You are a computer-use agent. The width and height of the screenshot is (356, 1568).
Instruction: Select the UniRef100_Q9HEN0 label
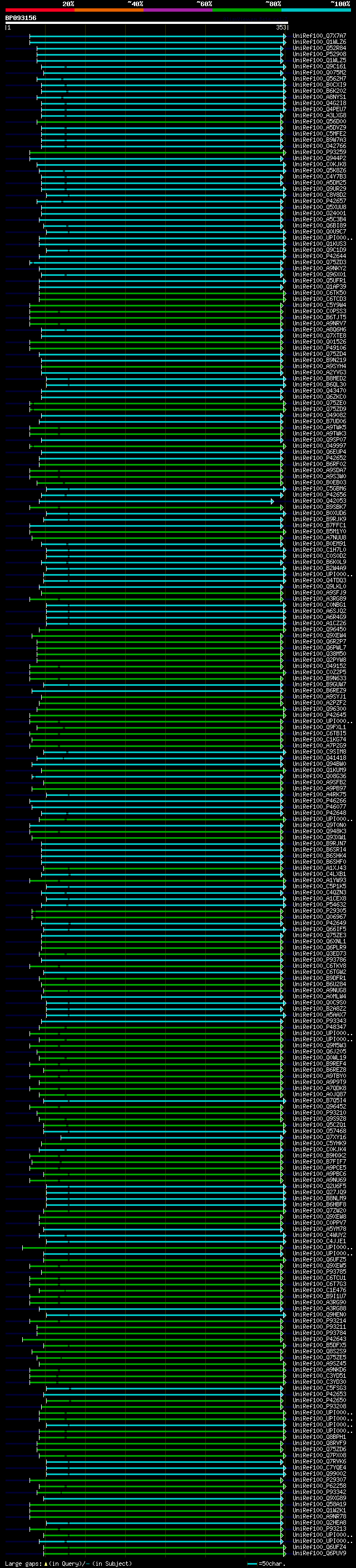pos(319,1315)
